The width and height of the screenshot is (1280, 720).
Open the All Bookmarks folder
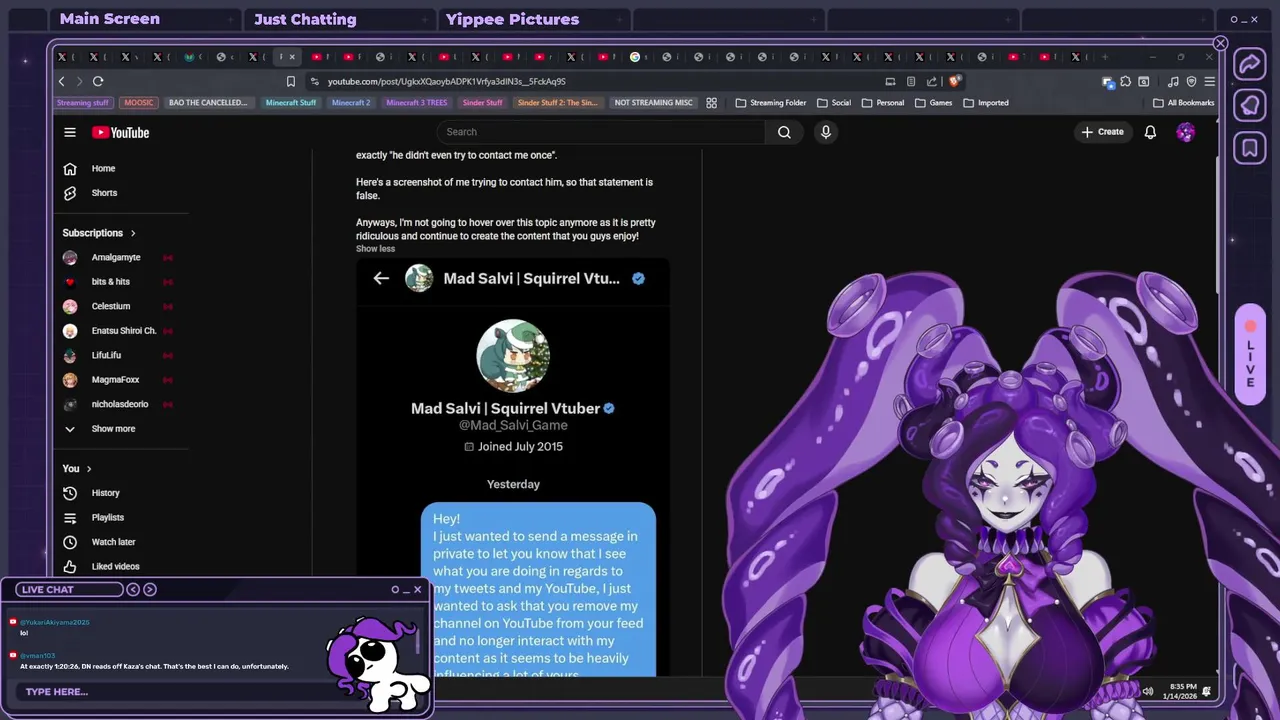click(1184, 103)
